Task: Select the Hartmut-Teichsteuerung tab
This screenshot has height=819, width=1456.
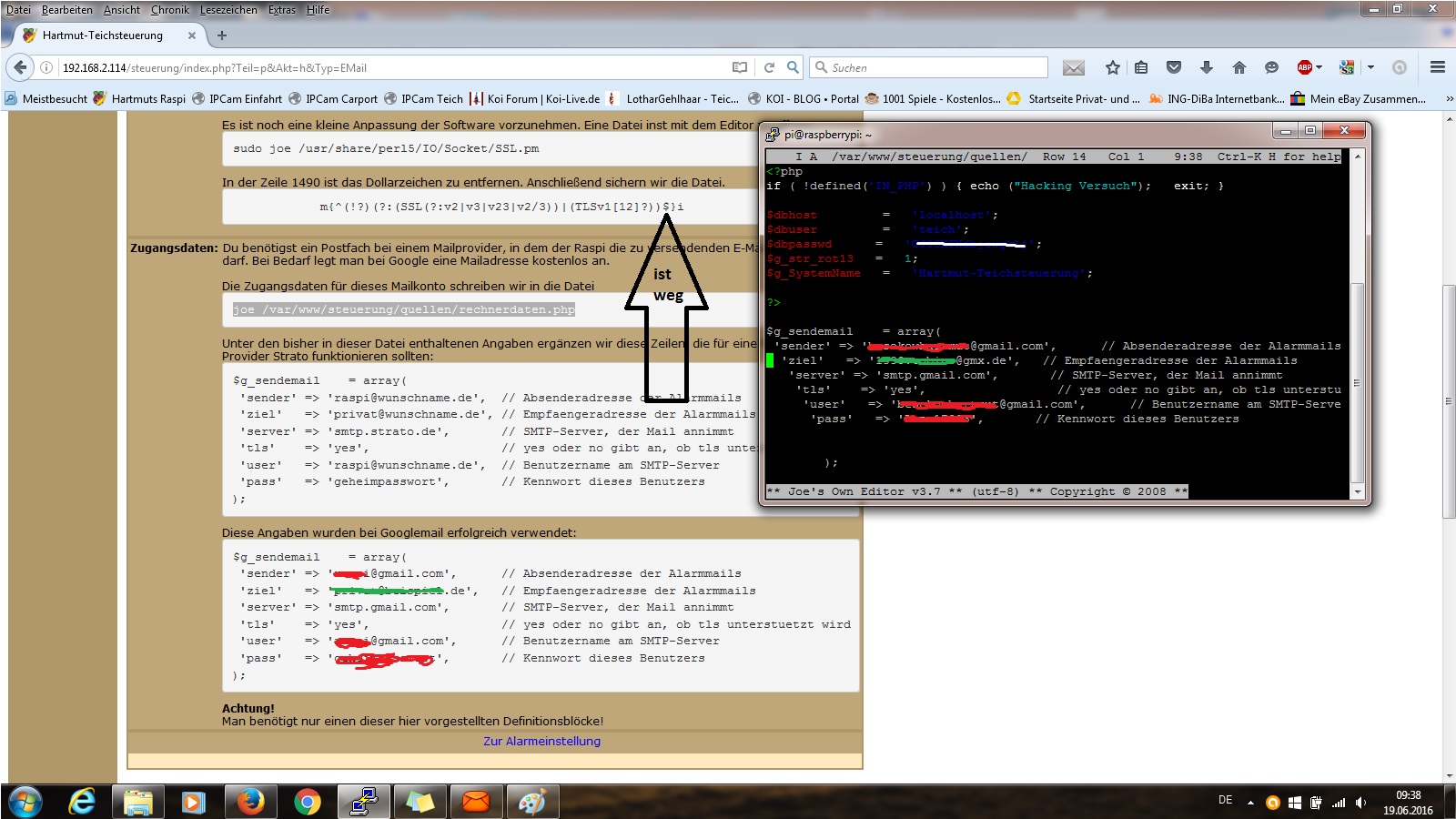Action: pyautogui.click(x=103, y=35)
